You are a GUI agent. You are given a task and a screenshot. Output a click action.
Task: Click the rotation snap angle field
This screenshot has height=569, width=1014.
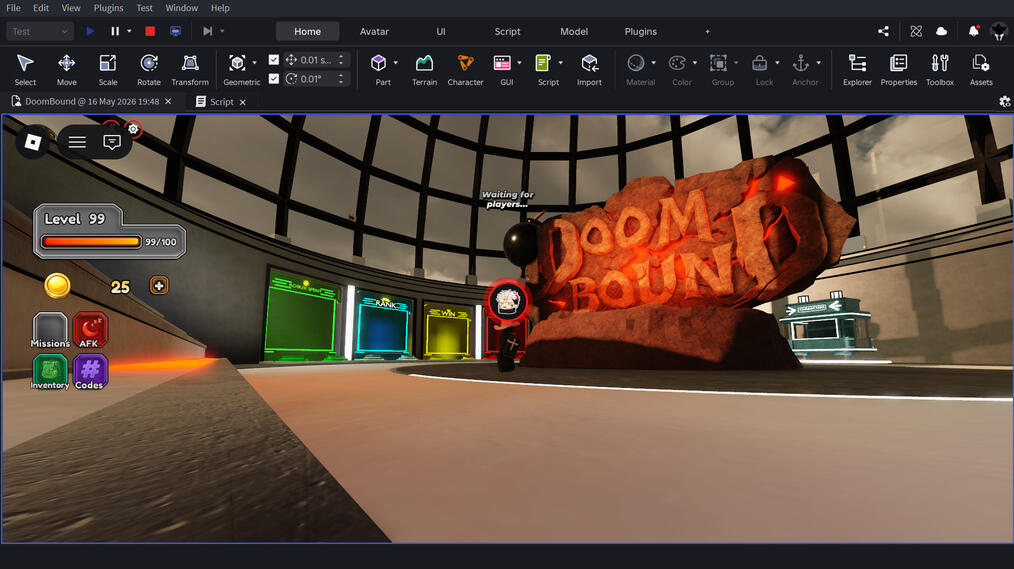pos(316,78)
